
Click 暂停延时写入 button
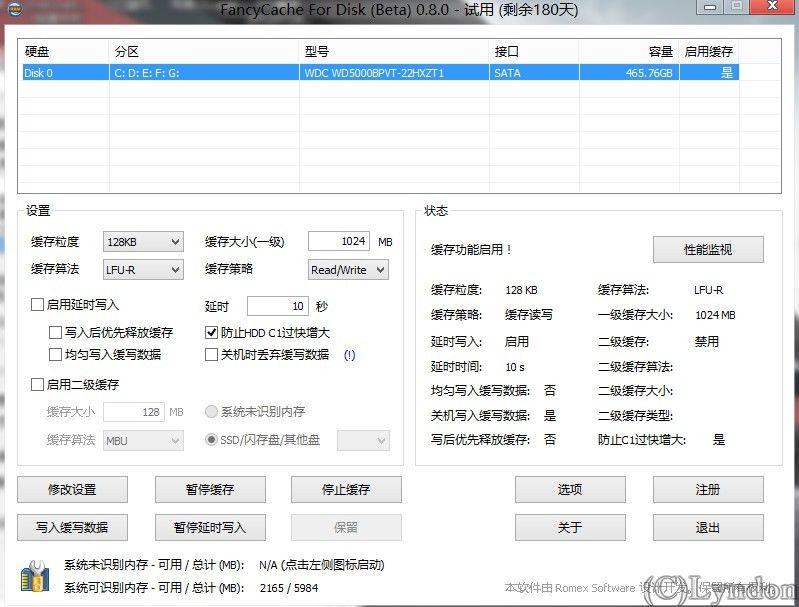(x=210, y=527)
